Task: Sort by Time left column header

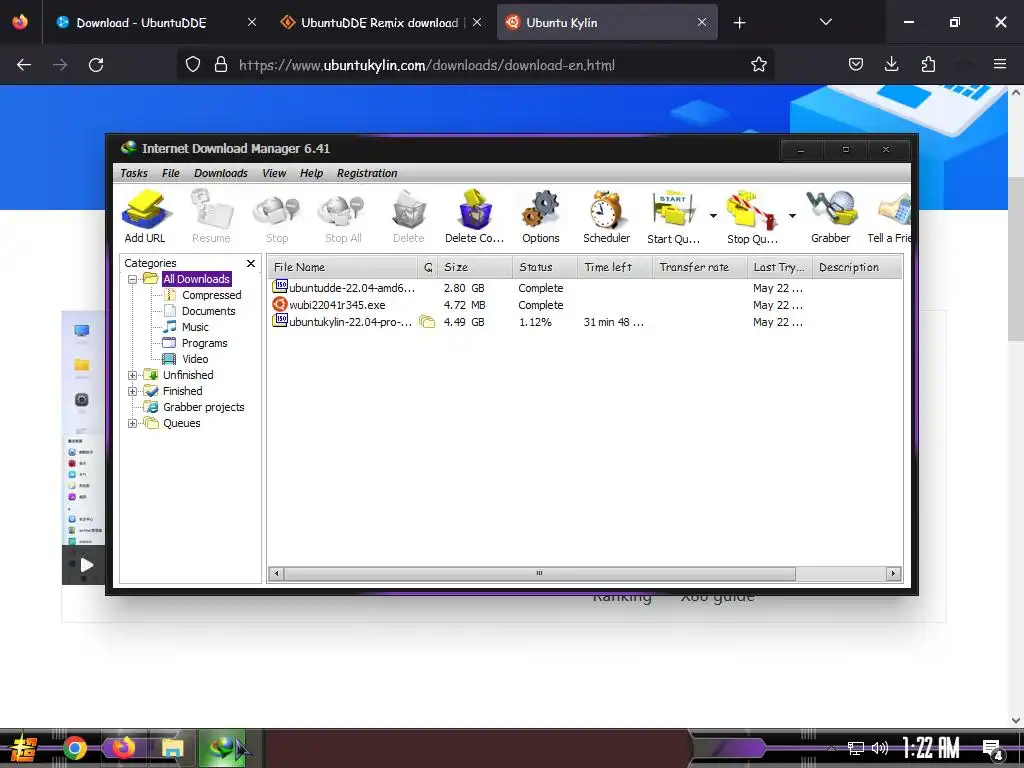Action: 615,267
